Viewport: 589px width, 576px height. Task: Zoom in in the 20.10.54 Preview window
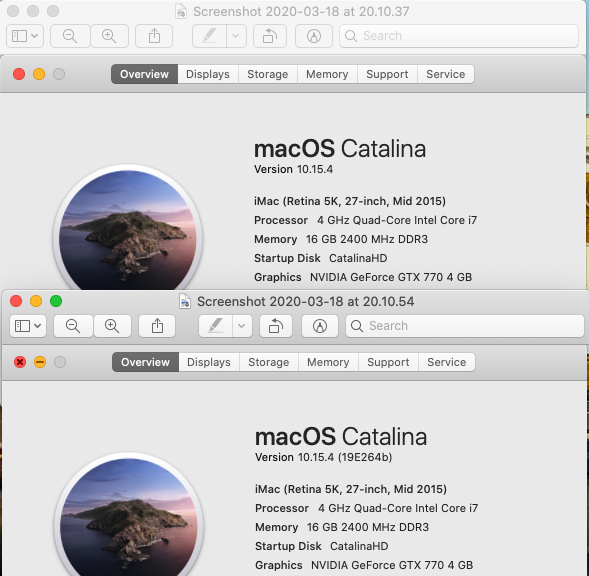(x=112, y=326)
